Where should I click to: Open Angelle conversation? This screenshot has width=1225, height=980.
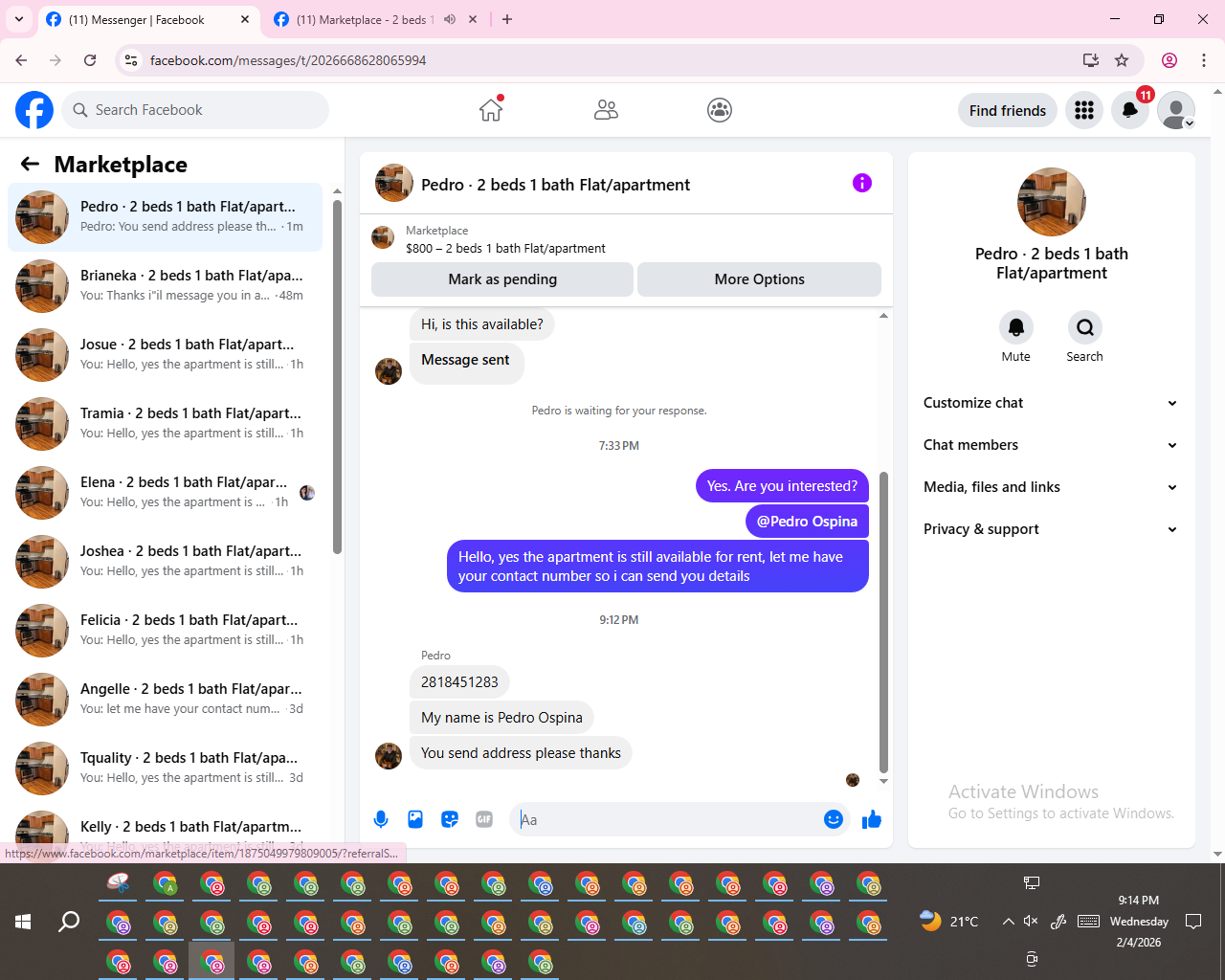[x=165, y=700]
